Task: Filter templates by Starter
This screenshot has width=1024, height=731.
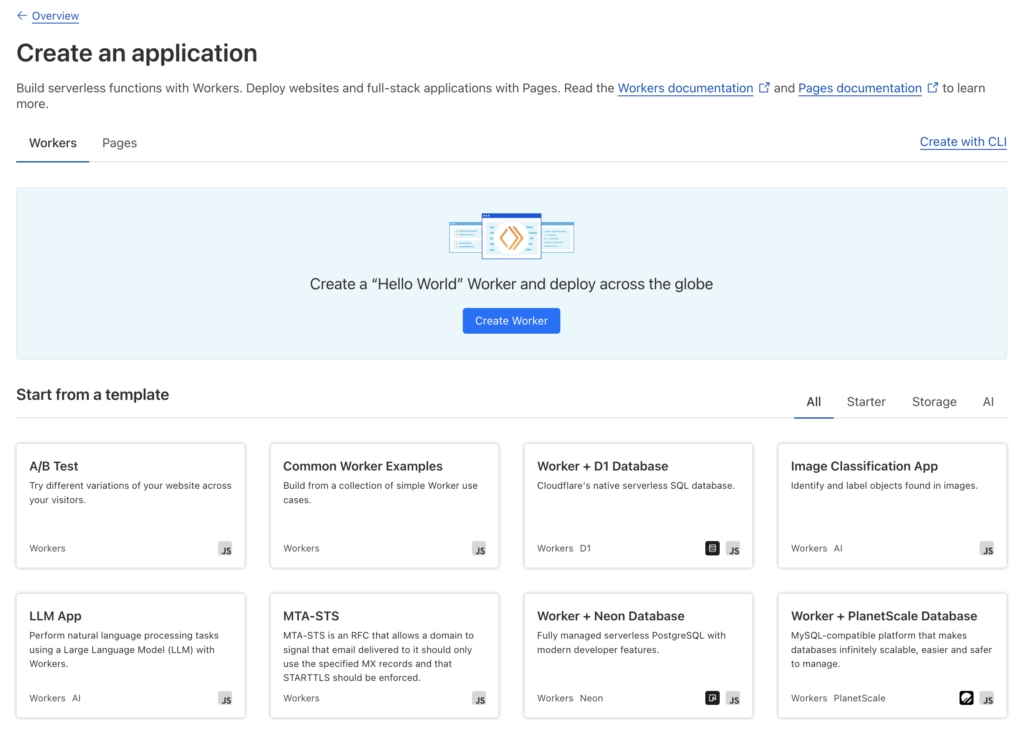Action: click(866, 402)
